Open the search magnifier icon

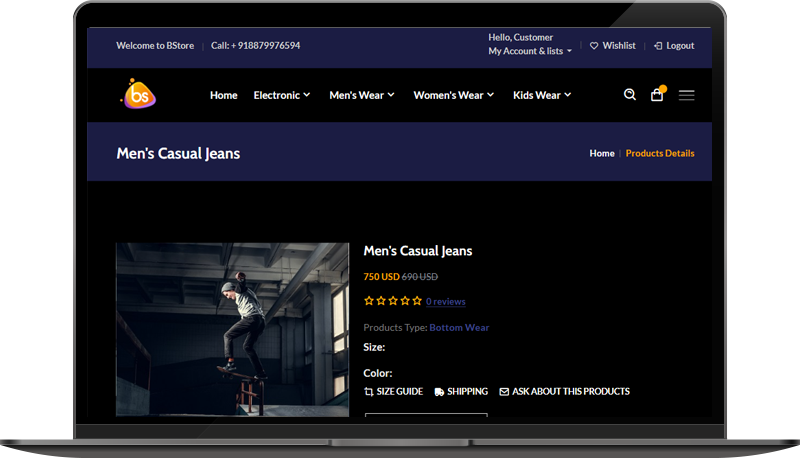630,94
